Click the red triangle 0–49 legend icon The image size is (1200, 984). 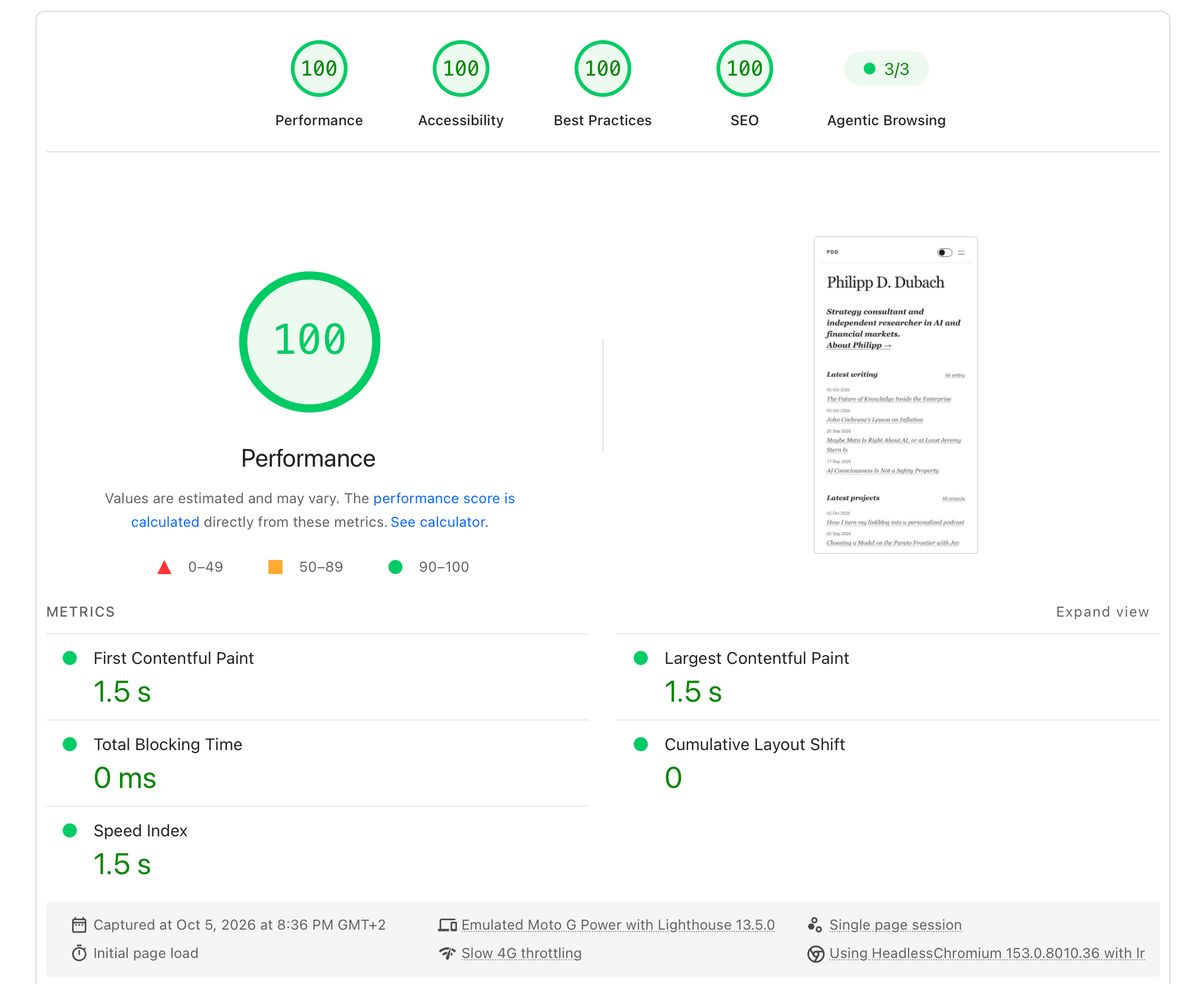click(164, 567)
